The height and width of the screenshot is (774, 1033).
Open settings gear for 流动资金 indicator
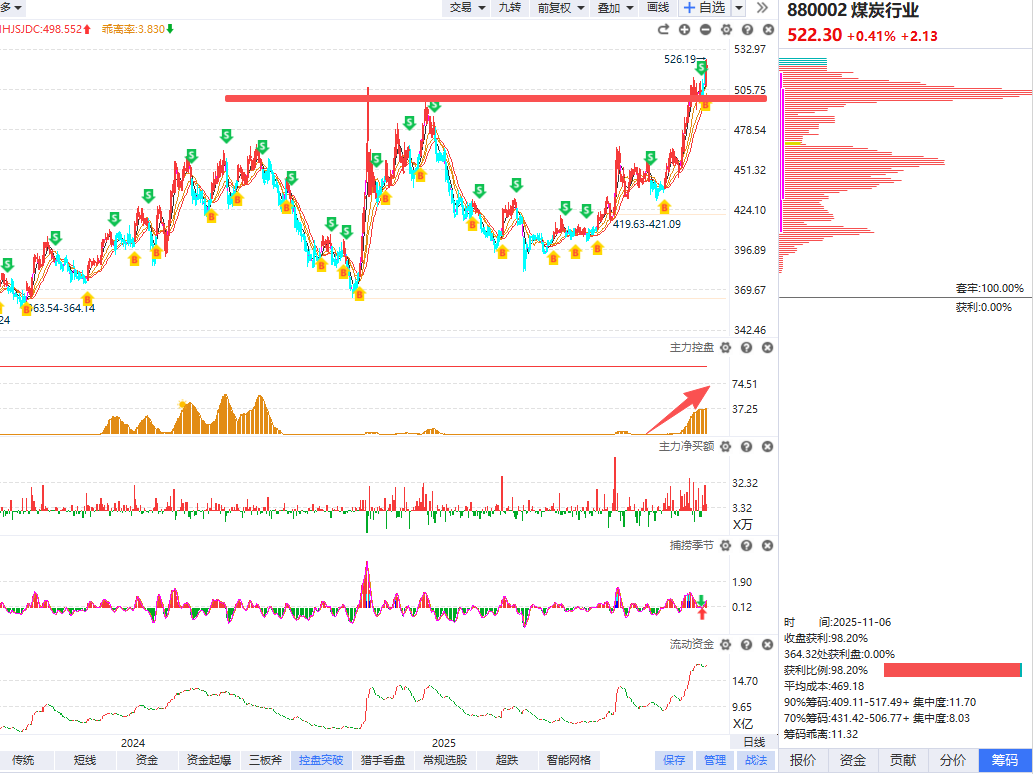click(x=725, y=644)
